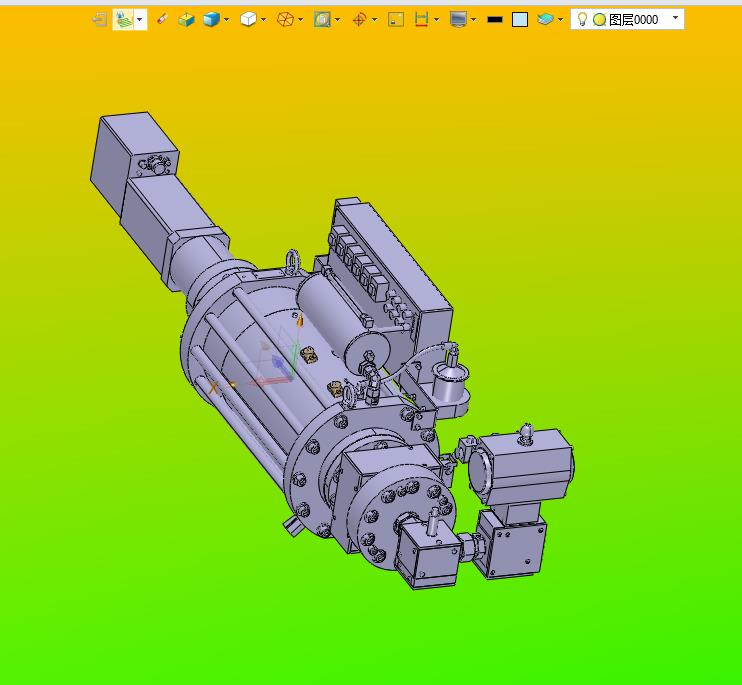Click the red crosshair target icon
This screenshot has height=685, width=742.
[x=360, y=19]
